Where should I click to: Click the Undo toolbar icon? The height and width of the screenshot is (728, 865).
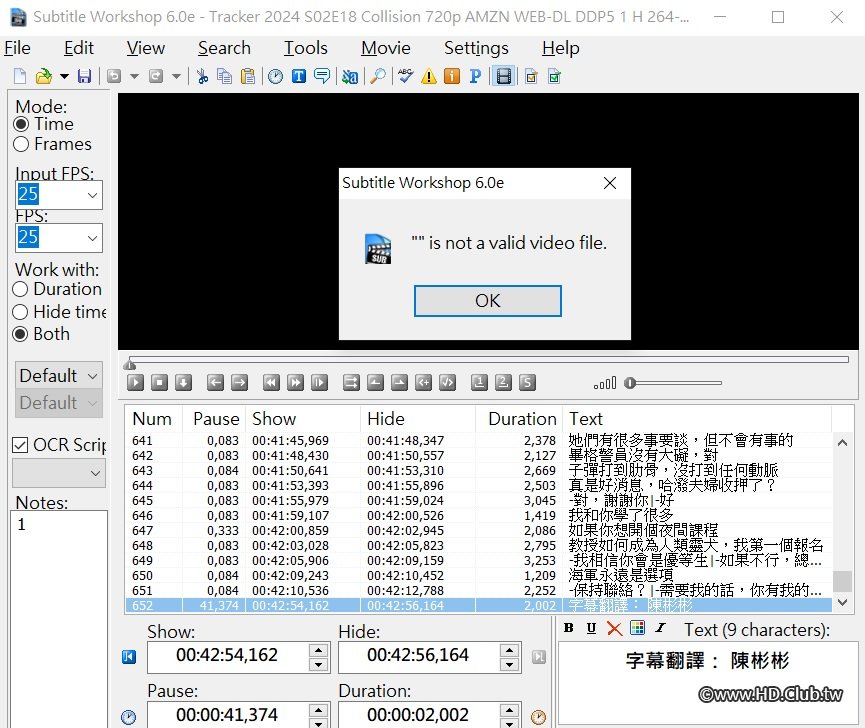[114, 76]
